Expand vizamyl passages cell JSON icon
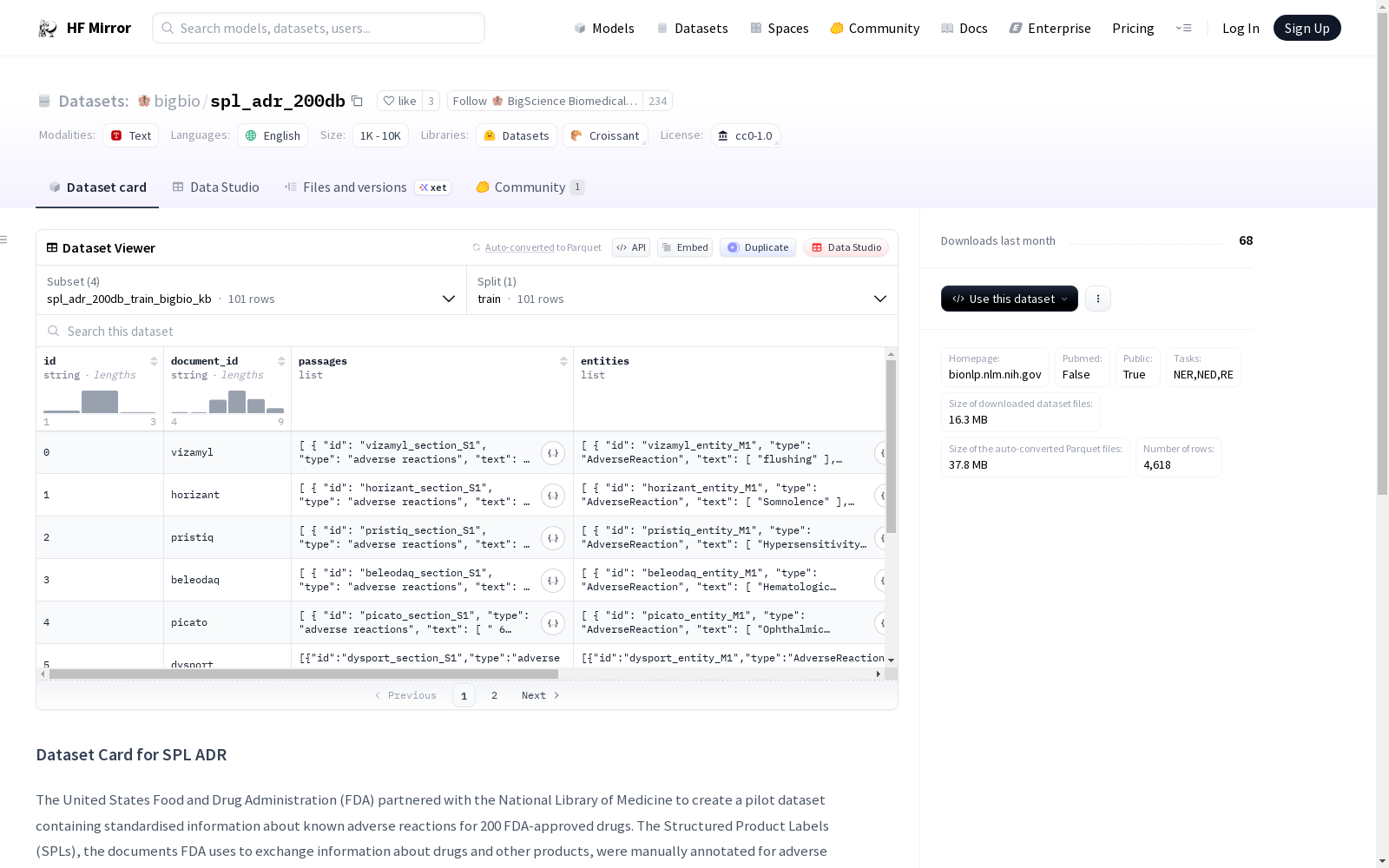Viewport: 1389px width, 868px height. pyautogui.click(x=553, y=453)
